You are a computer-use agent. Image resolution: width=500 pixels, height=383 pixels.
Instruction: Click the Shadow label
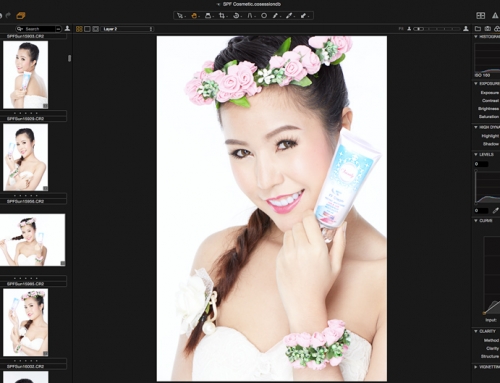point(491,144)
